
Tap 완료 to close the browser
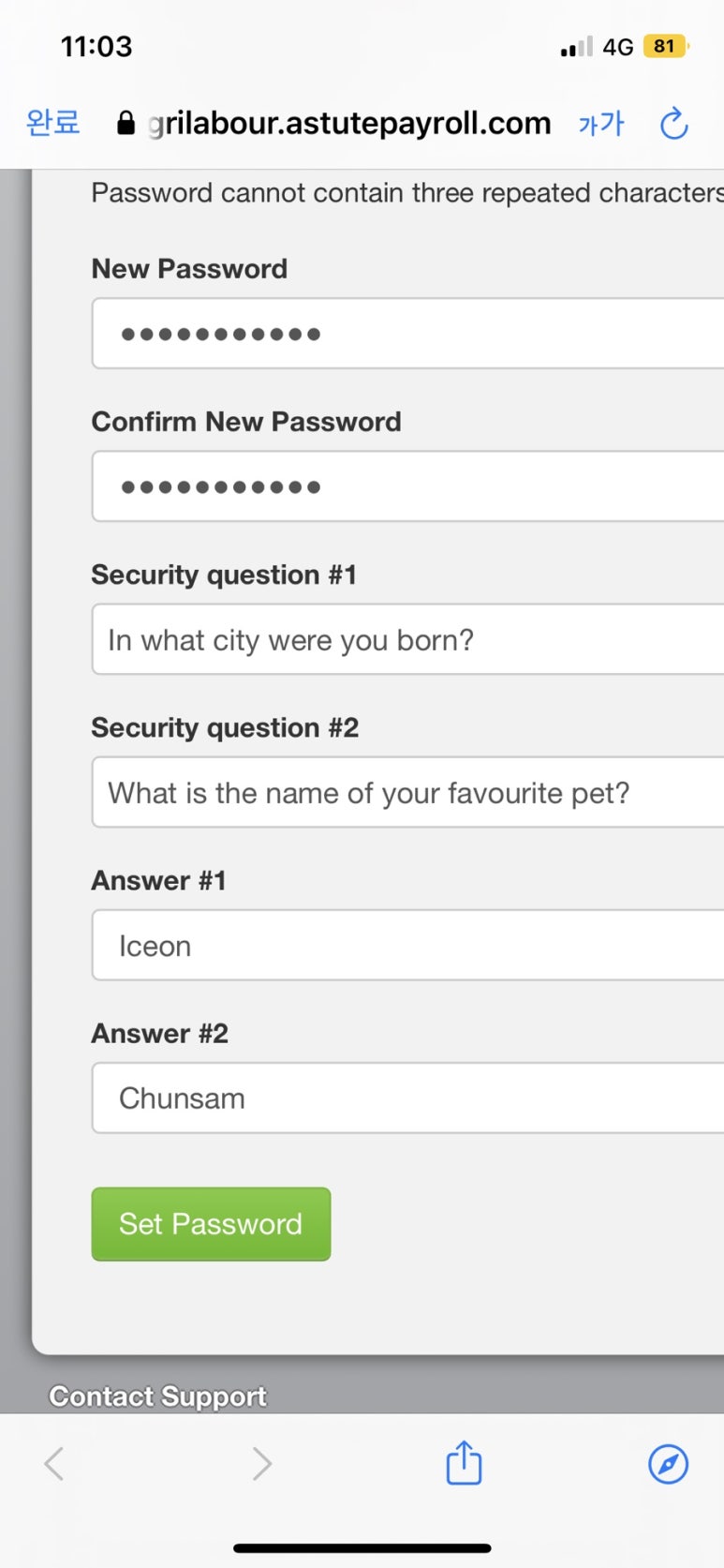coord(53,123)
